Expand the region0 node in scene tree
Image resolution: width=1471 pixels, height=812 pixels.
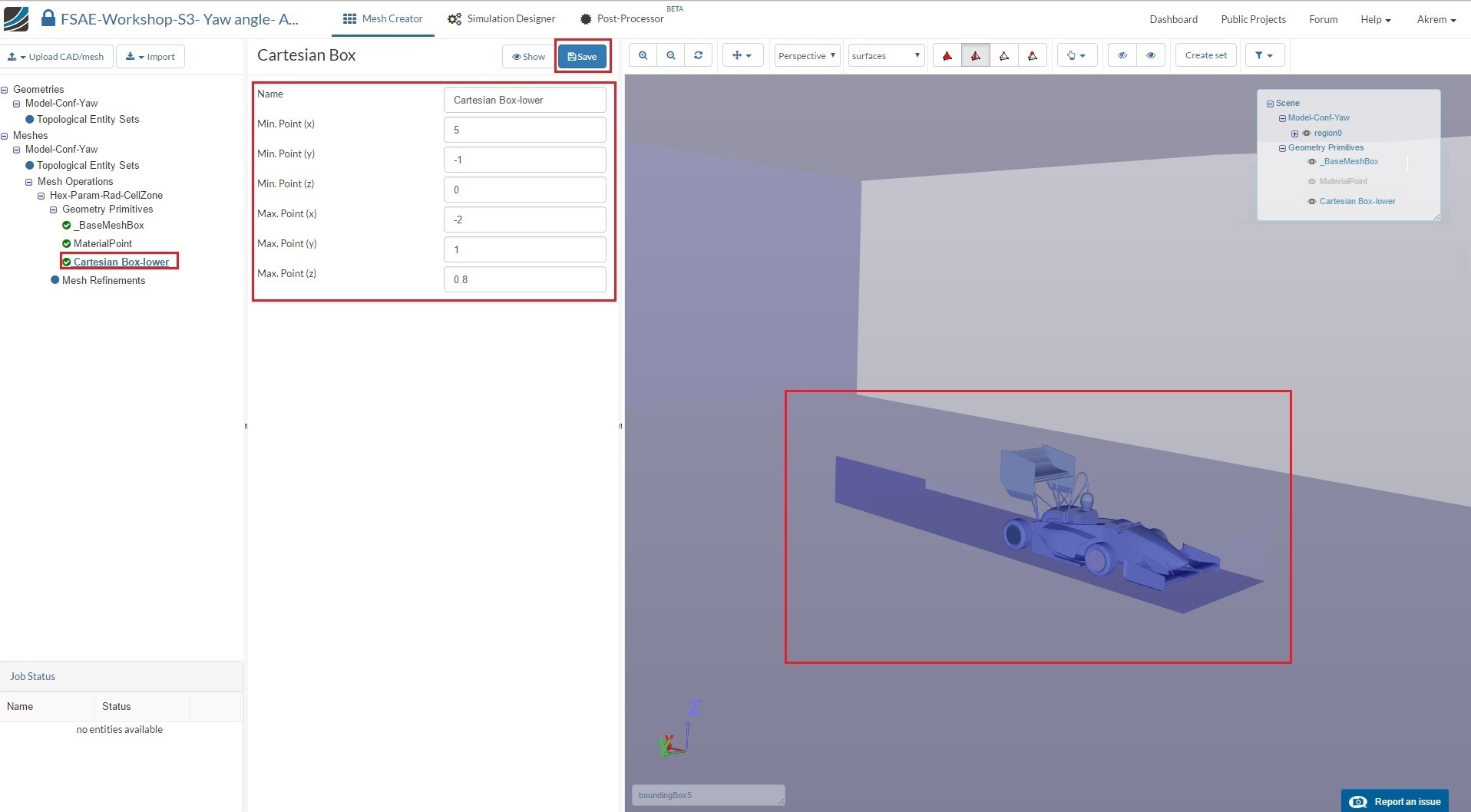[1294, 134]
